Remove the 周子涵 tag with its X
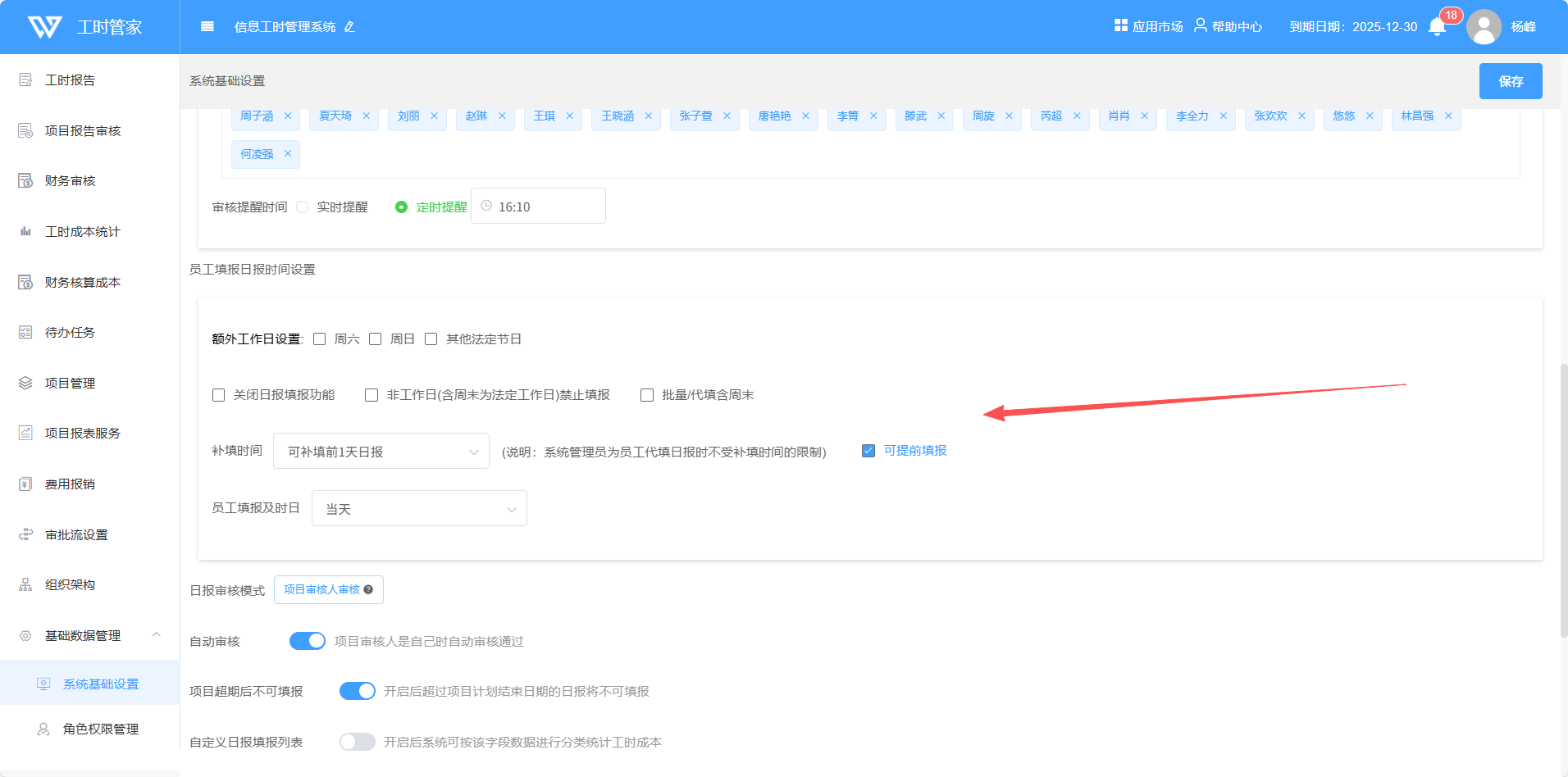 pyautogui.click(x=288, y=116)
